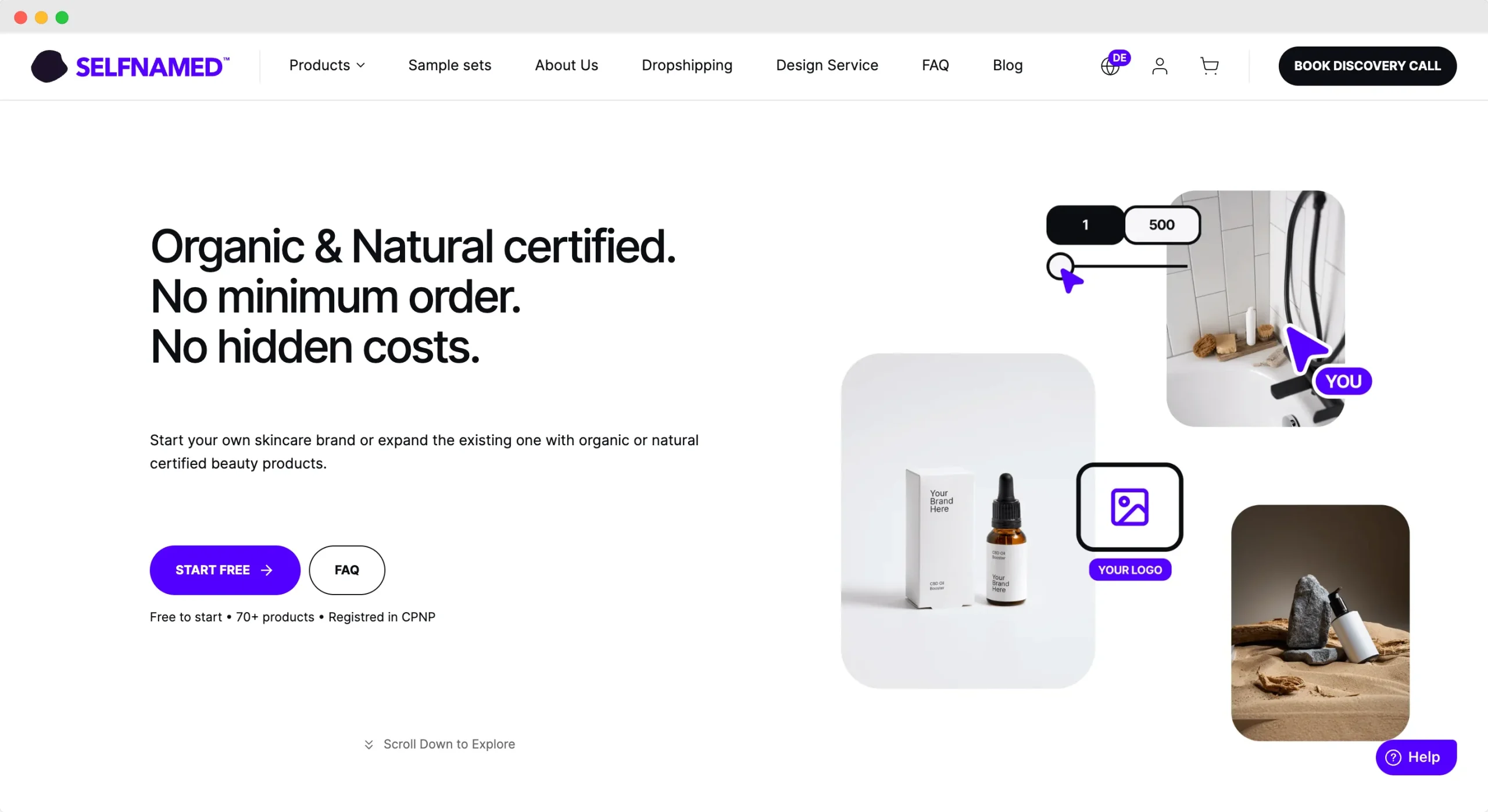Click the image placeholder logo icon
This screenshot has height=812, width=1488.
click(1129, 507)
